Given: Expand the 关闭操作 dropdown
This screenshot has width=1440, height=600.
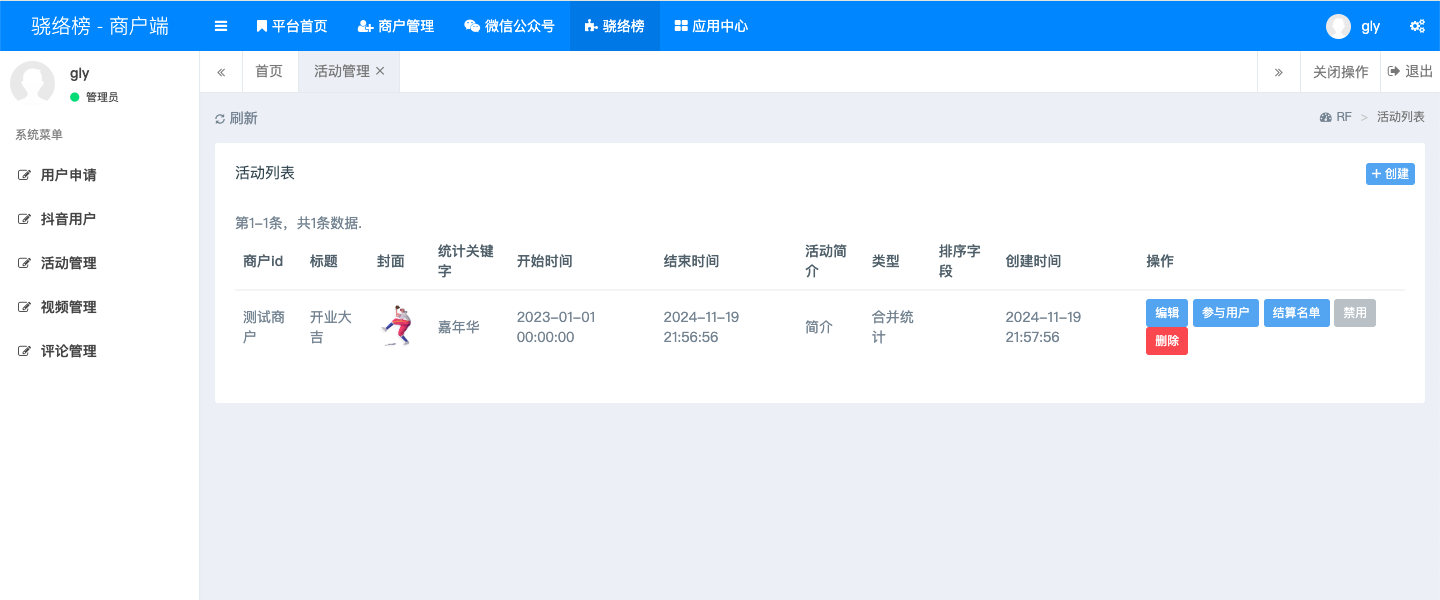Looking at the screenshot, I should coord(1340,71).
